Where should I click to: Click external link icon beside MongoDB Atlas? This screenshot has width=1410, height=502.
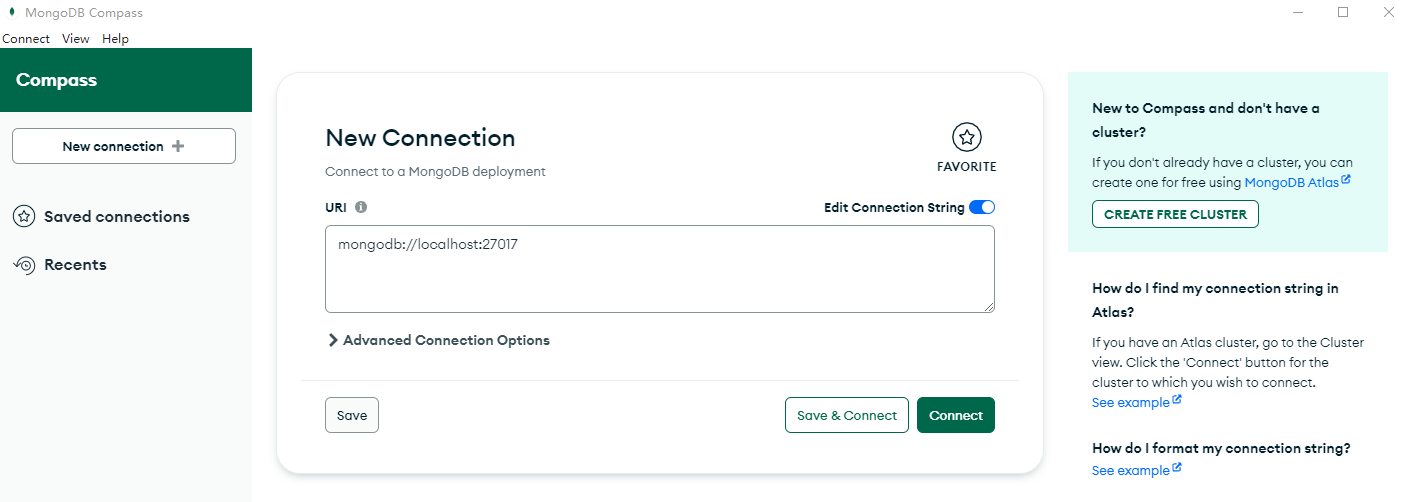[x=1346, y=180]
